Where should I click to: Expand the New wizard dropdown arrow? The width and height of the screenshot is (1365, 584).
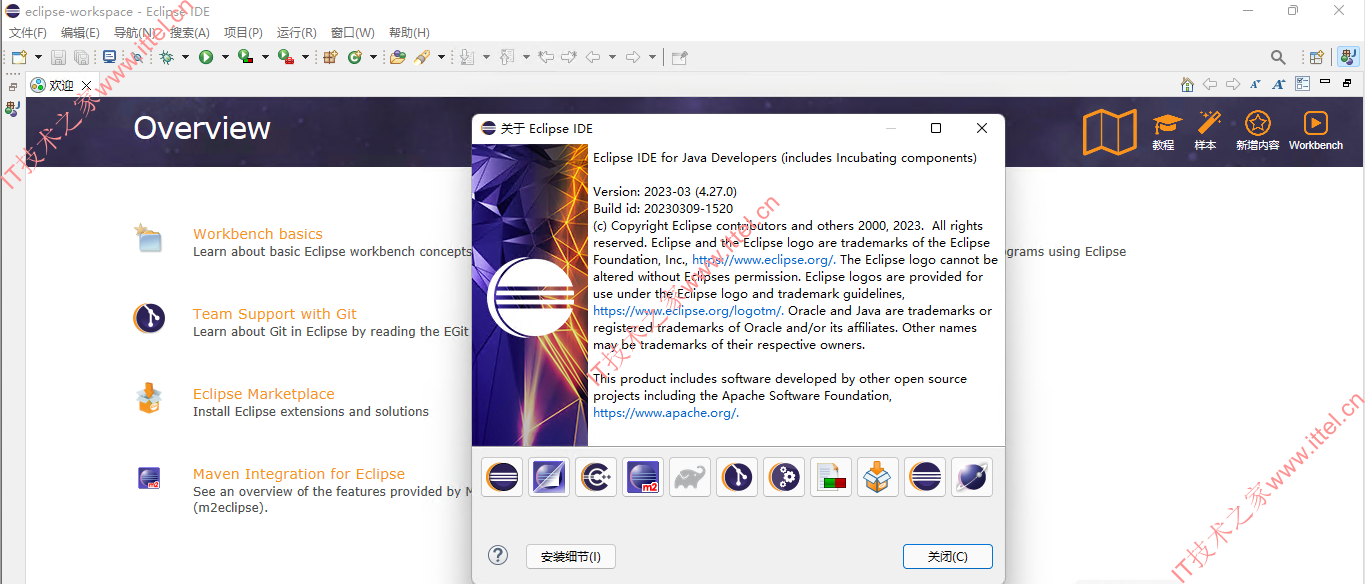[38, 57]
